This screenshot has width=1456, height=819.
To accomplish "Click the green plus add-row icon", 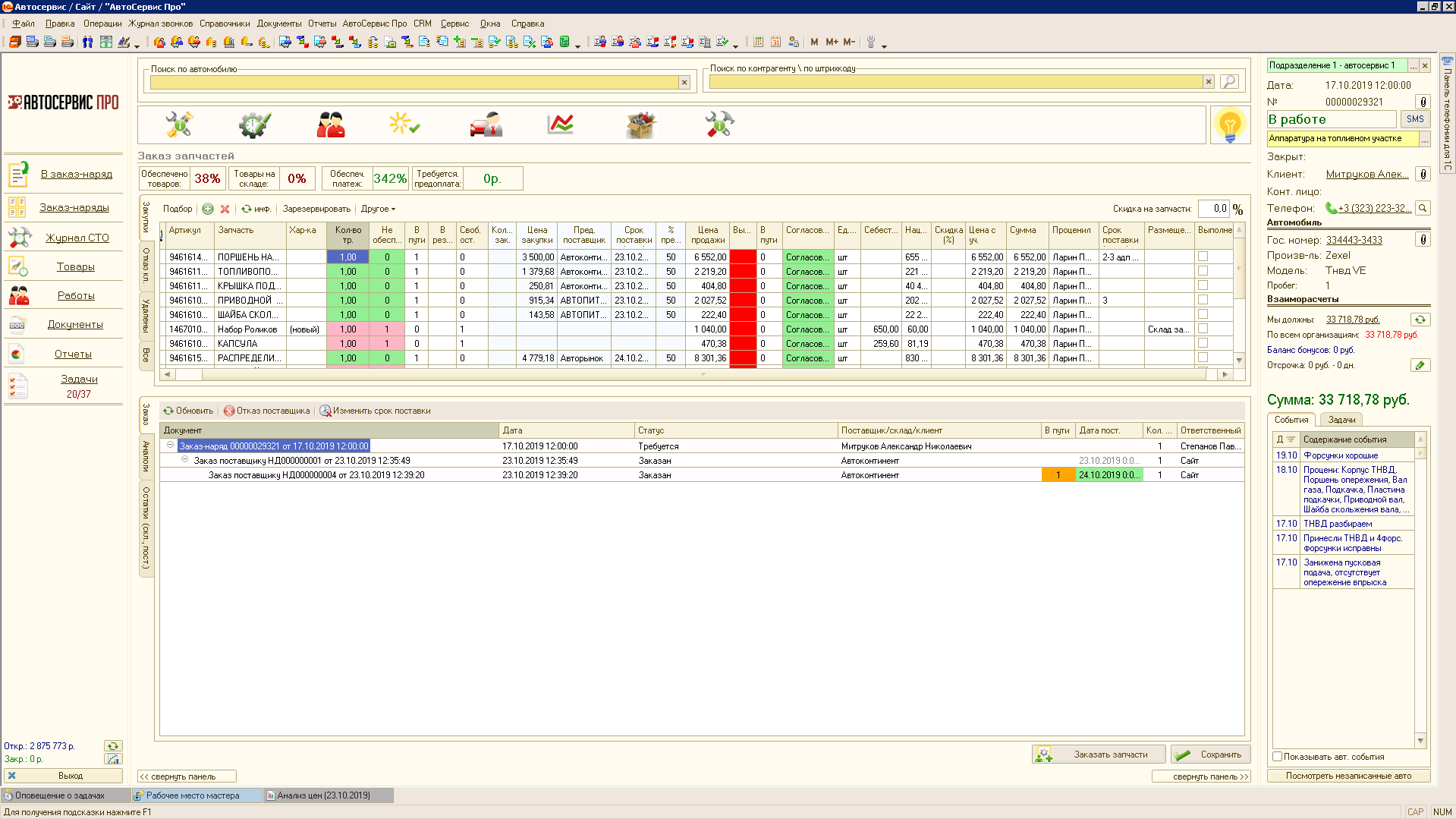I will pos(208,209).
